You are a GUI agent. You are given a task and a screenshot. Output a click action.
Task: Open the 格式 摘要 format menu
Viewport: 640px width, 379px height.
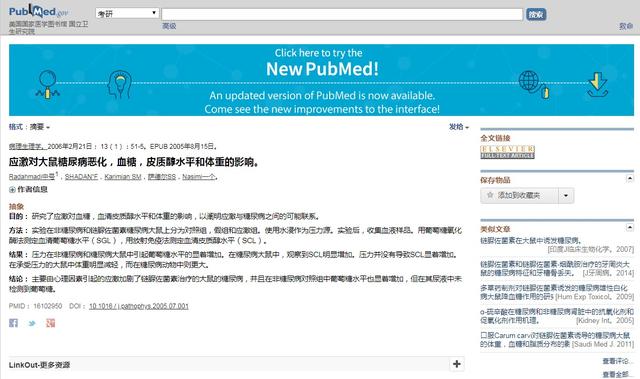coord(29,127)
